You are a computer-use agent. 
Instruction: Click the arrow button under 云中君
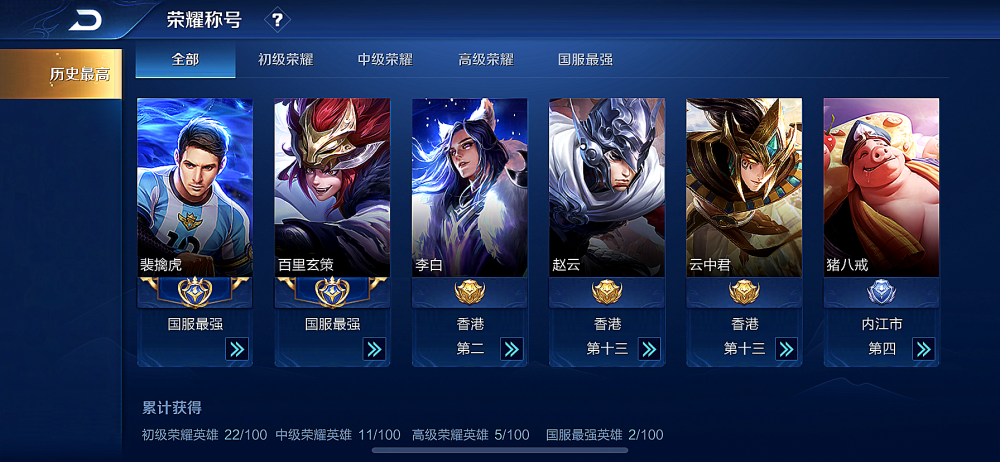pos(786,349)
